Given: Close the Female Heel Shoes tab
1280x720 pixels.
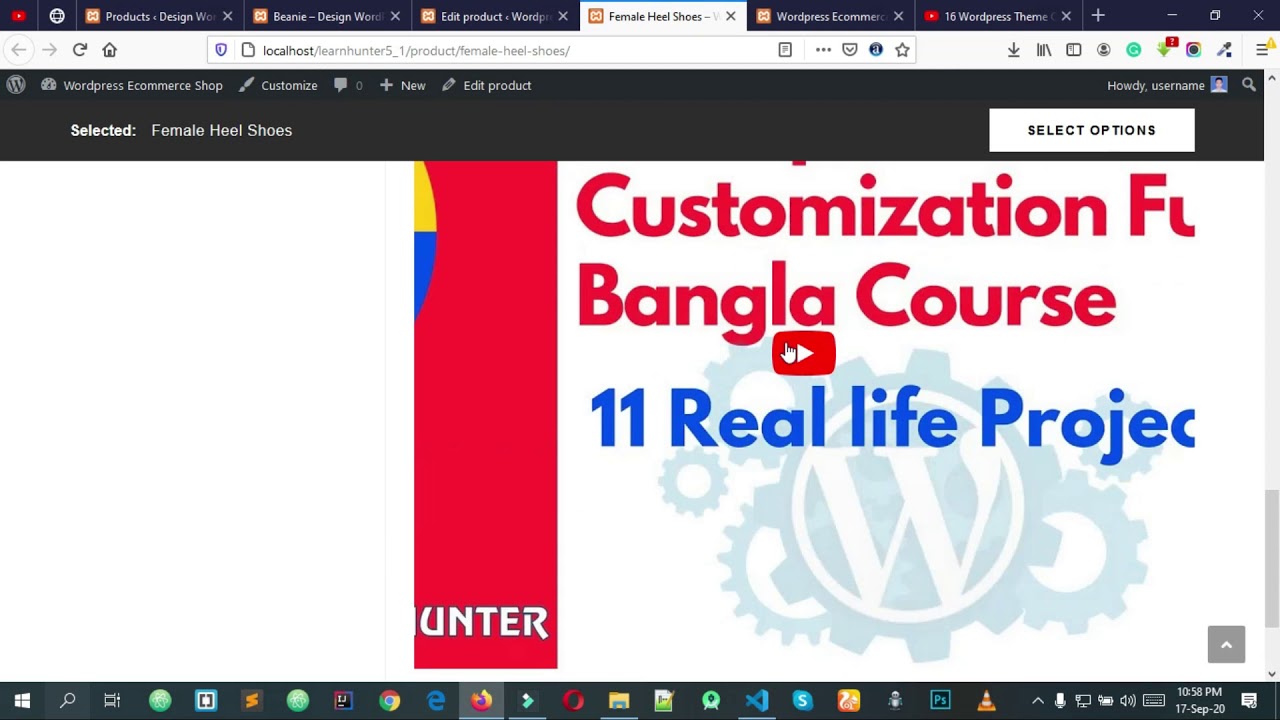Looking at the screenshot, I should (x=731, y=16).
